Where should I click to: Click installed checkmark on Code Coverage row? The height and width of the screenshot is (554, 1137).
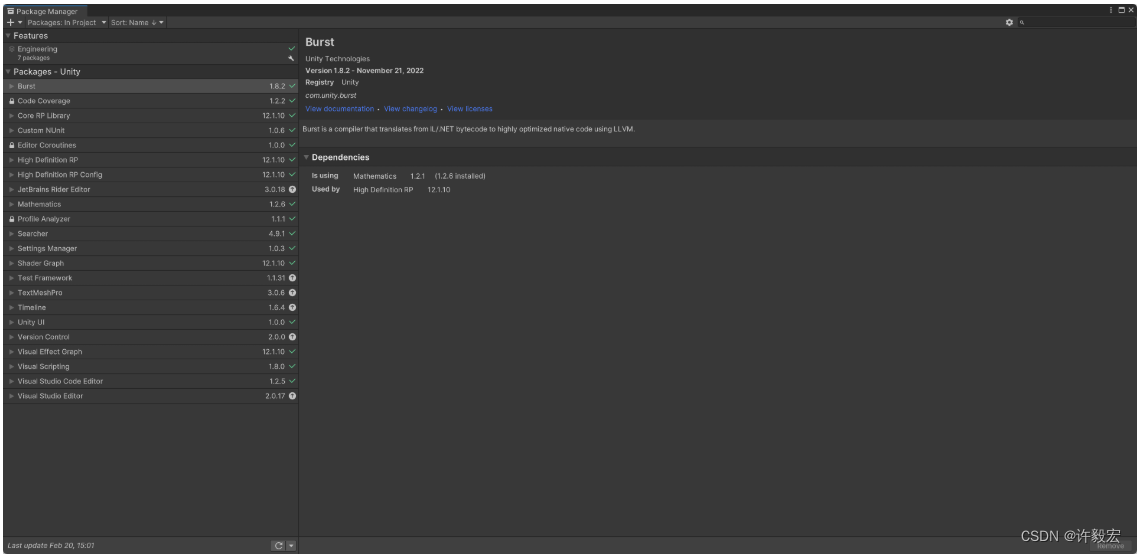click(292, 101)
